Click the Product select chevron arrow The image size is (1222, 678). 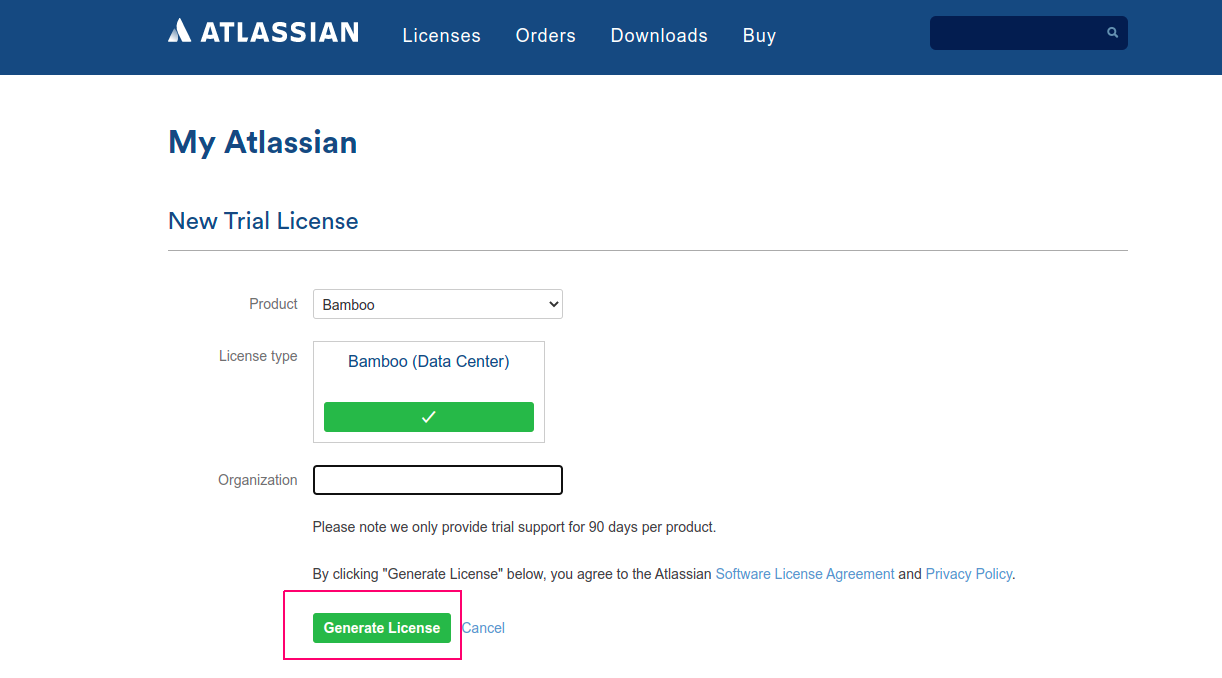[554, 304]
